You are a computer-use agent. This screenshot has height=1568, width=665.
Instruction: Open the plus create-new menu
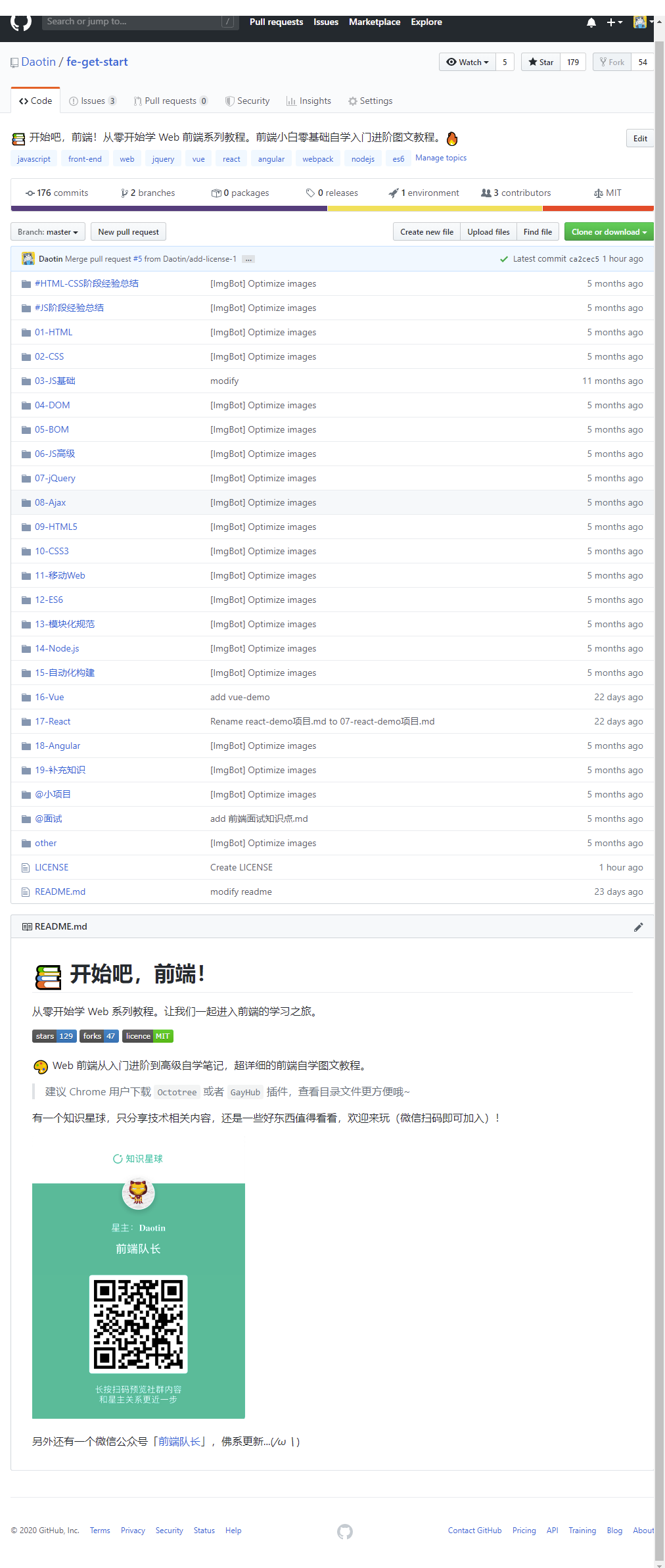[x=614, y=22]
